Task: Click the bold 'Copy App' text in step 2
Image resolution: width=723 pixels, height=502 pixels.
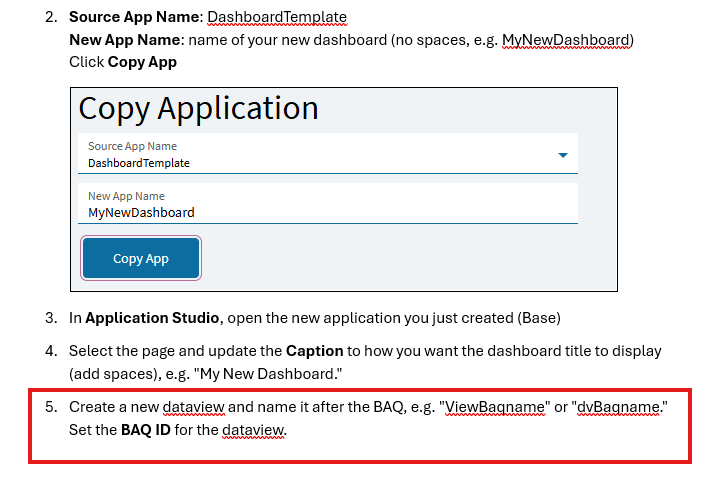Action: point(142,62)
